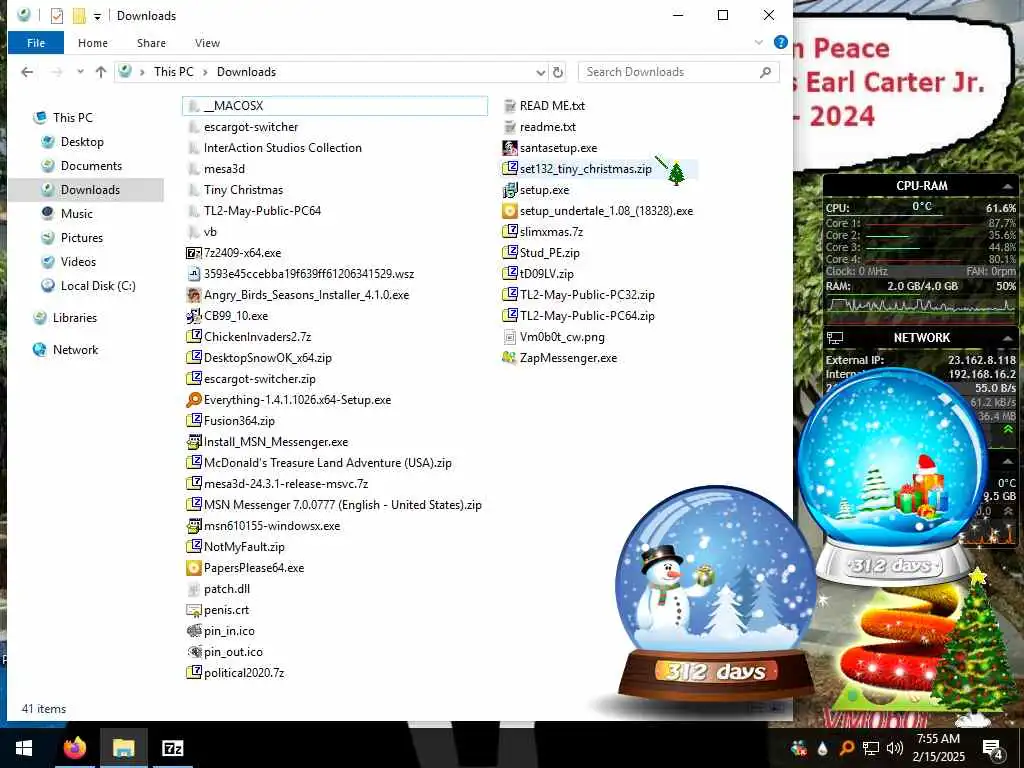
Task: Select the CB99_10.exe icon
Action: [x=194, y=316]
